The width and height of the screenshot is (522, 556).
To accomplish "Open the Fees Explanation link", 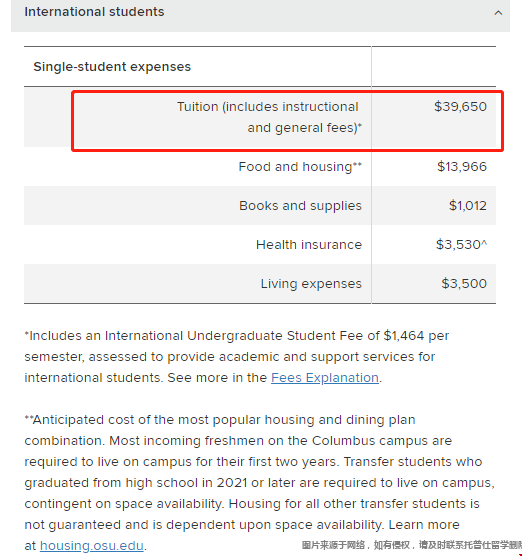I will [x=325, y=378].
